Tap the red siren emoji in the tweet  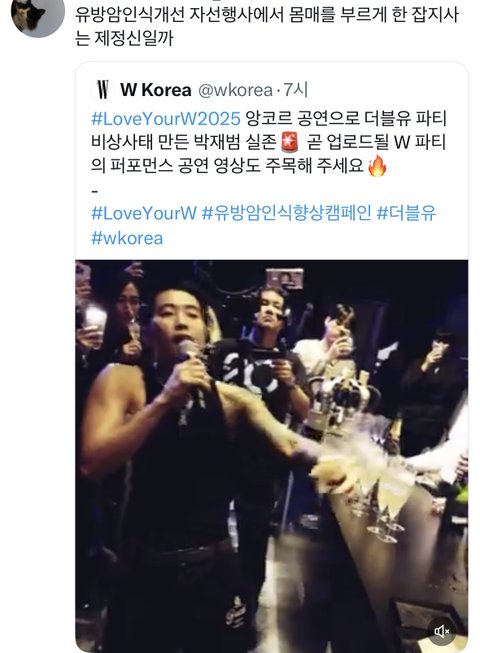pos(289,142)
